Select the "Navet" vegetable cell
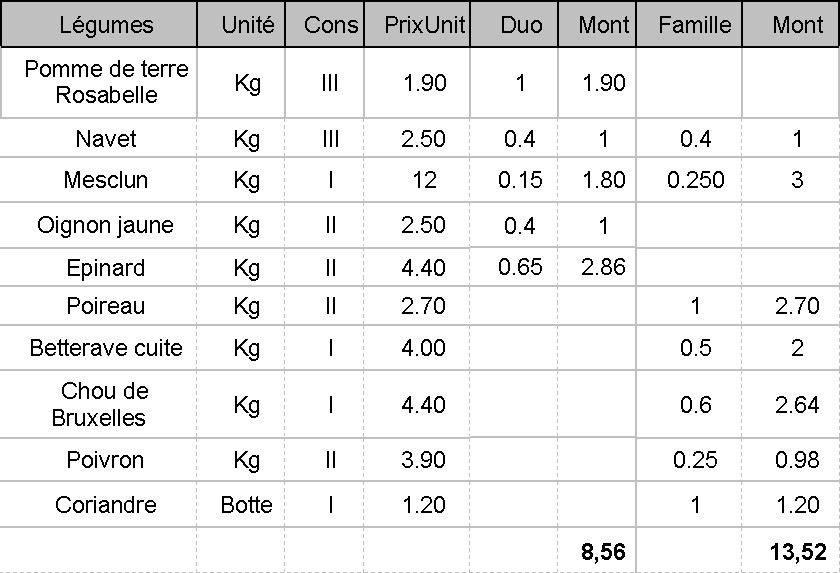The image size is (840, 573). click(106, 139)
